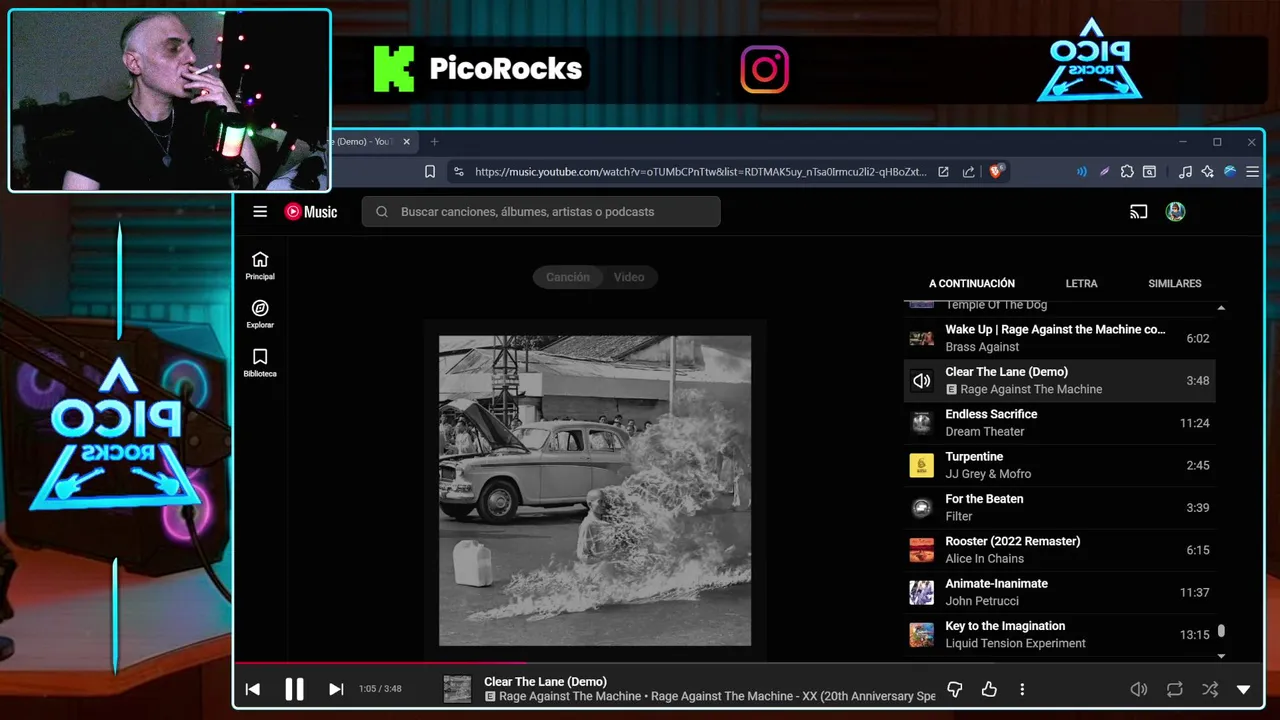Click search box Buscar canciones, álbumes
This screenshot has width=1280, height=720.
point(541,211)
